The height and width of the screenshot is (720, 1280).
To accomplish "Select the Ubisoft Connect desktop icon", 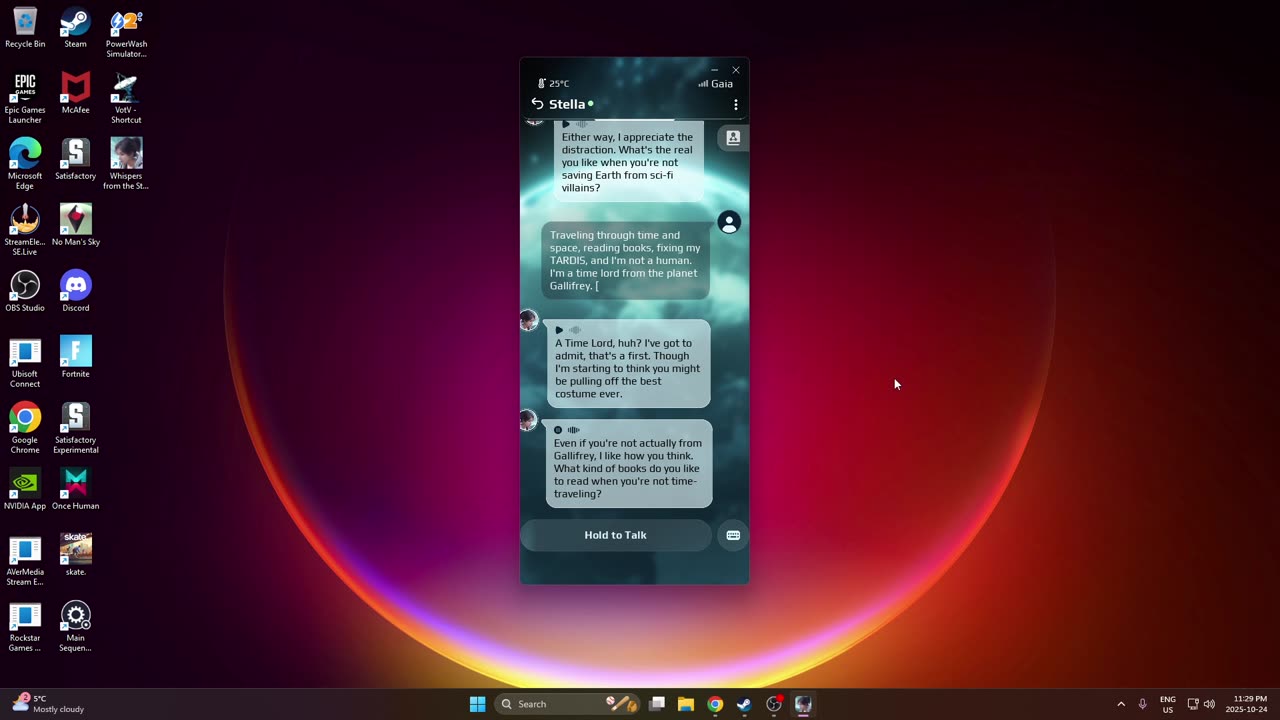I will pyautogui.click(x=25, y=362).
